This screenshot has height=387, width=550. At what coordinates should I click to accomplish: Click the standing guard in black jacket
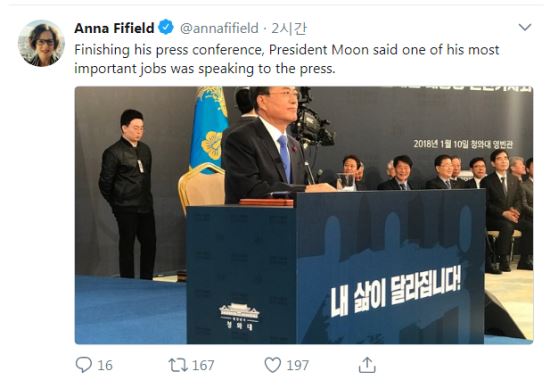coord(128,194)
